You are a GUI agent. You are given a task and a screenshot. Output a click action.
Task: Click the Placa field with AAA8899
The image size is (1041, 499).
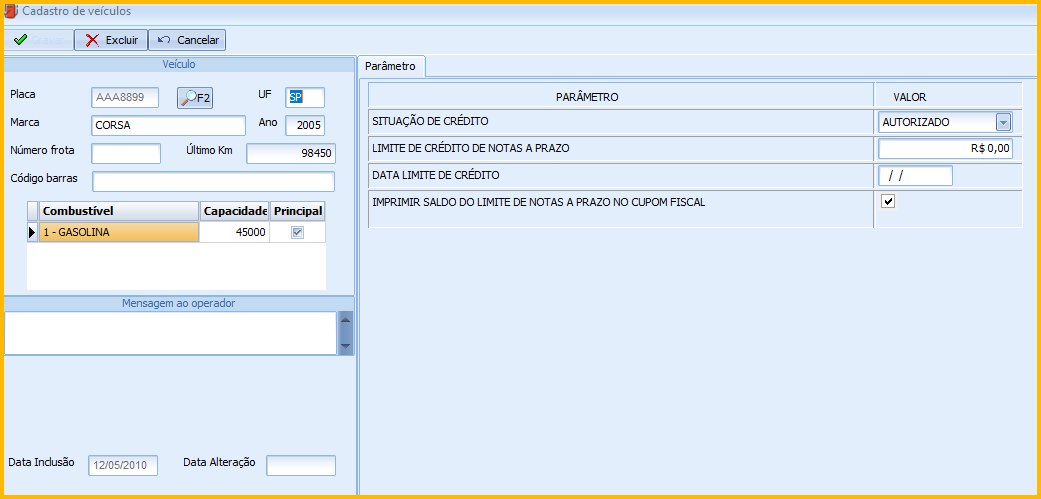124,98
